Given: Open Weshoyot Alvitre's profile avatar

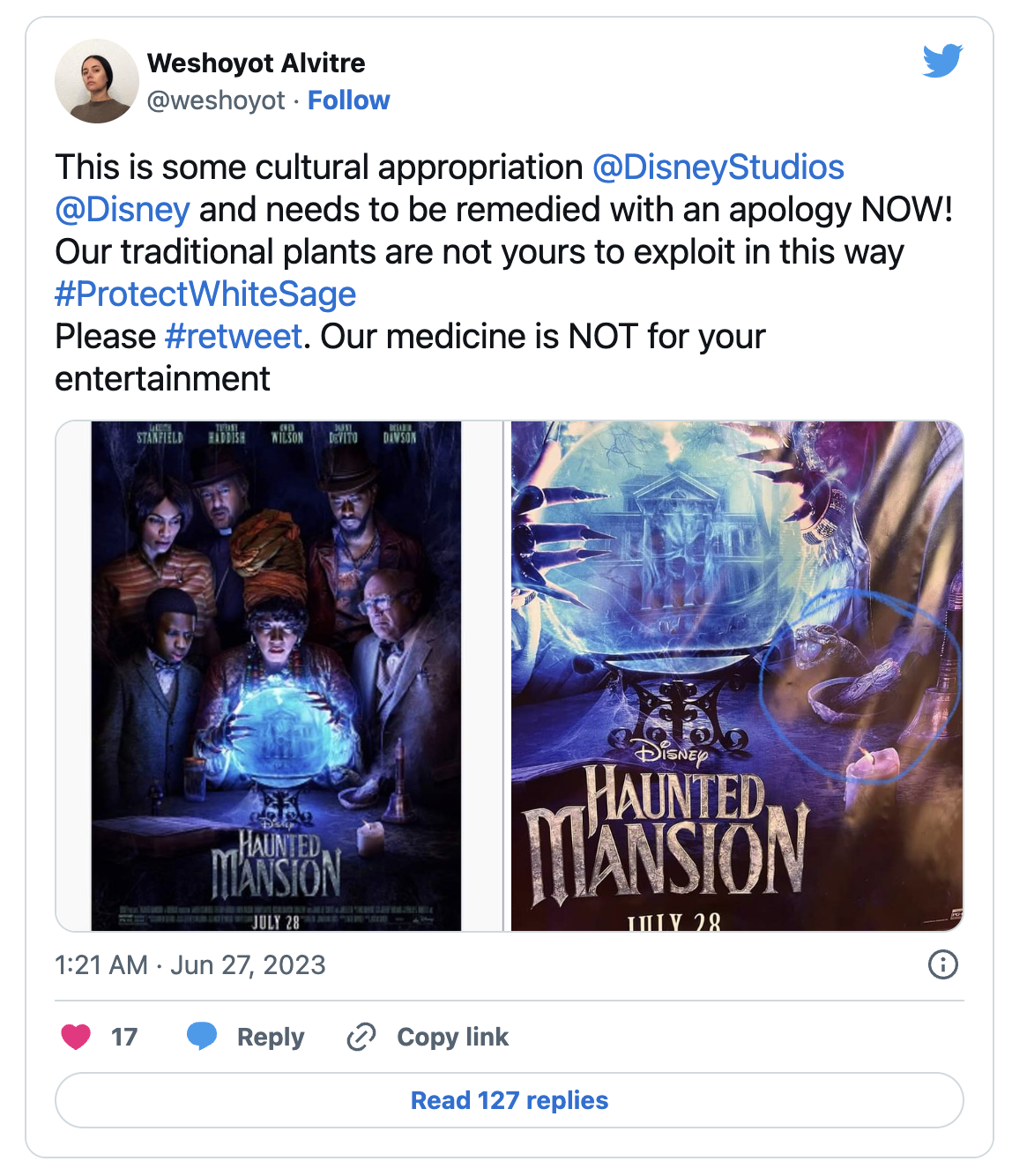Looking at the screenshot, I should pos(97,81).
